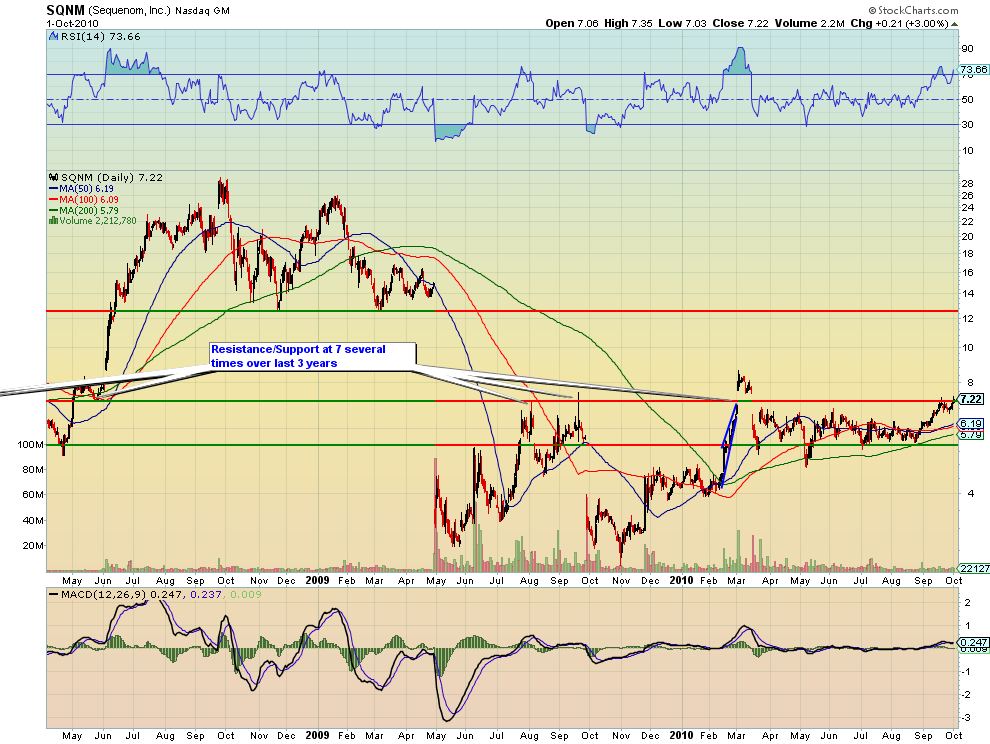Image resolution: width=990 pixels, height=744 pixels.
Task: Click the SQNM ticker symbol title
Action: (66, 10)
